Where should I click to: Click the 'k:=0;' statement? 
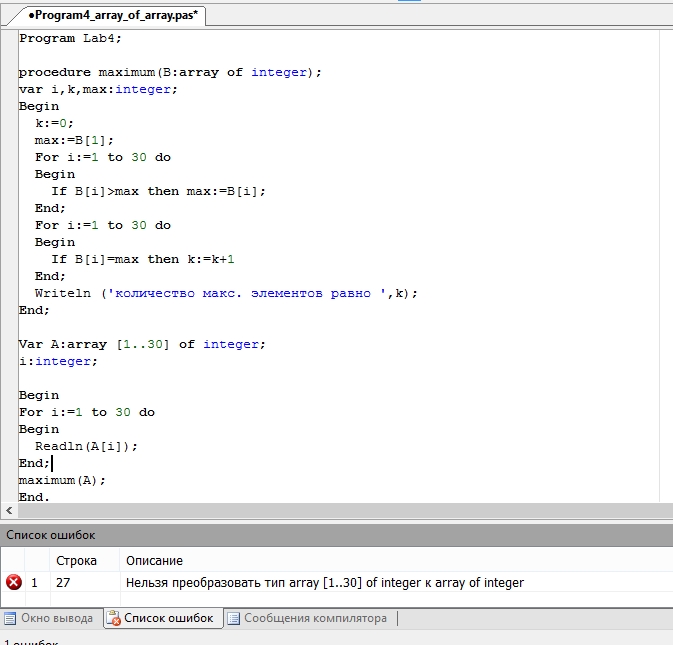click(x=54, y=123)
